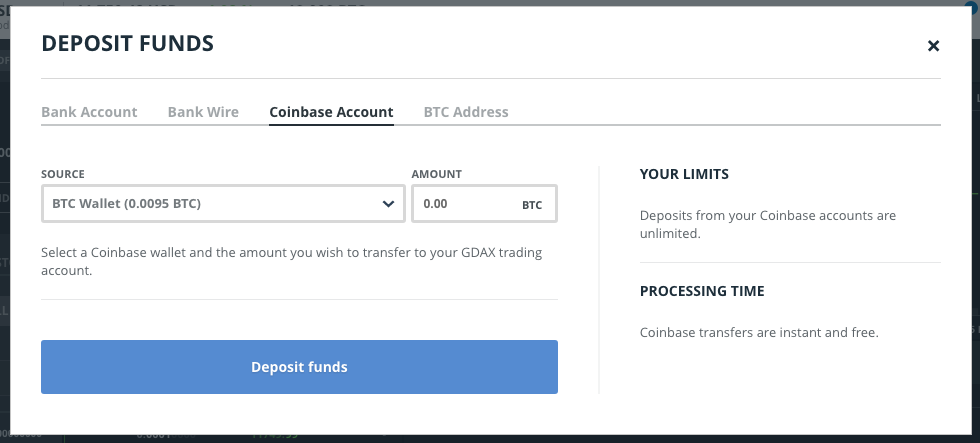Click the DEPOSIT FUNDS dialog title
The image size is (980, 443).
tap(127, 43)
